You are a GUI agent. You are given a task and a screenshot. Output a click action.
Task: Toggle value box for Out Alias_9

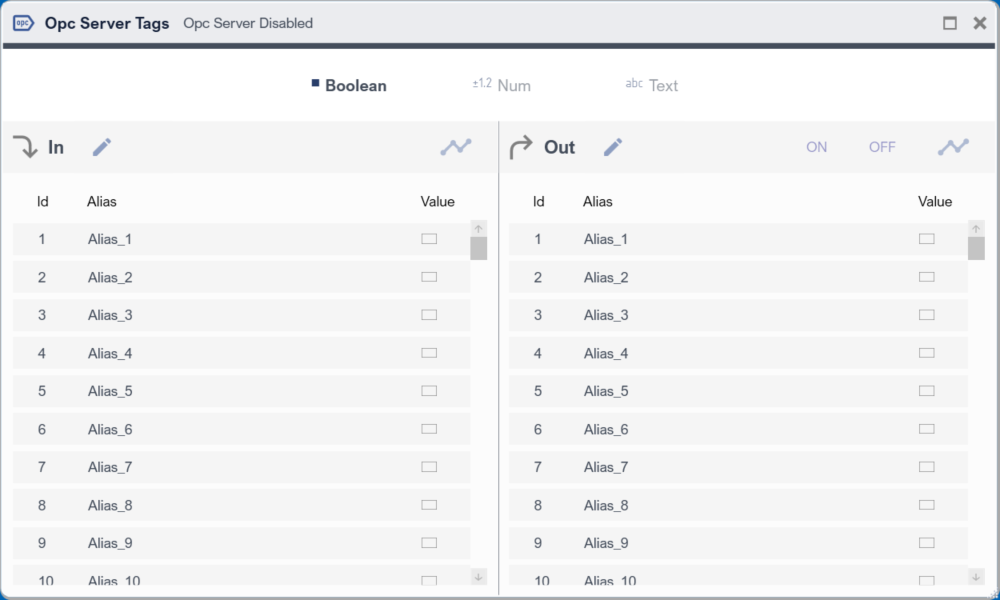point(926,543)
